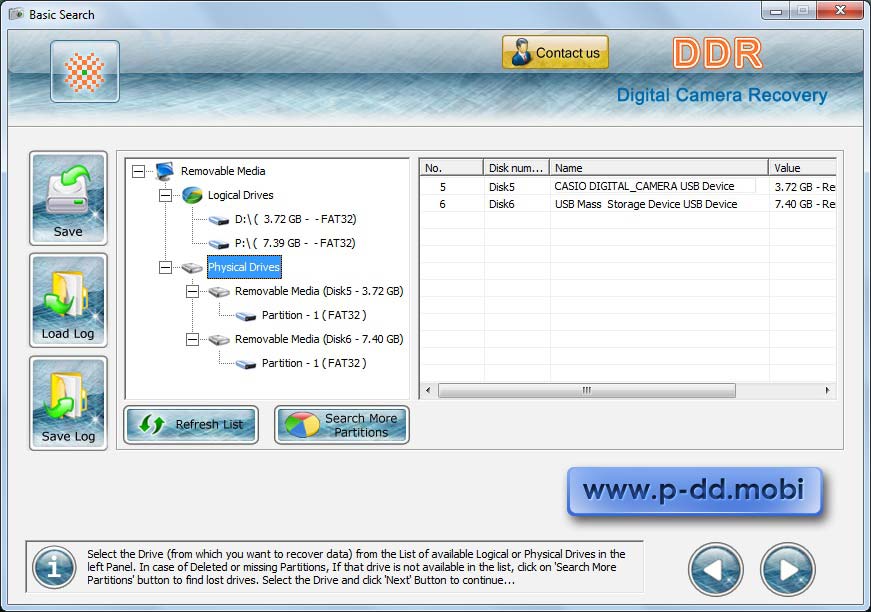
Task: Select Logical Drives tree item
Action: click(241, 195)
